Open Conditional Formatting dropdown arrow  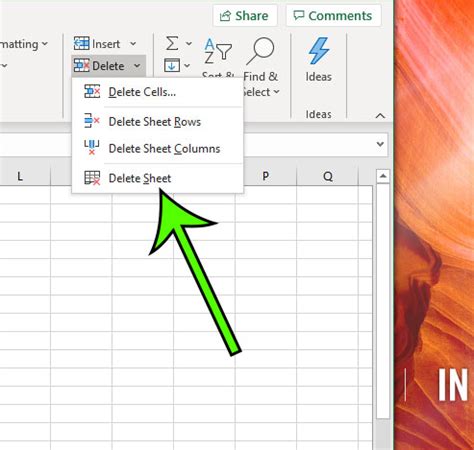[45, 44]
